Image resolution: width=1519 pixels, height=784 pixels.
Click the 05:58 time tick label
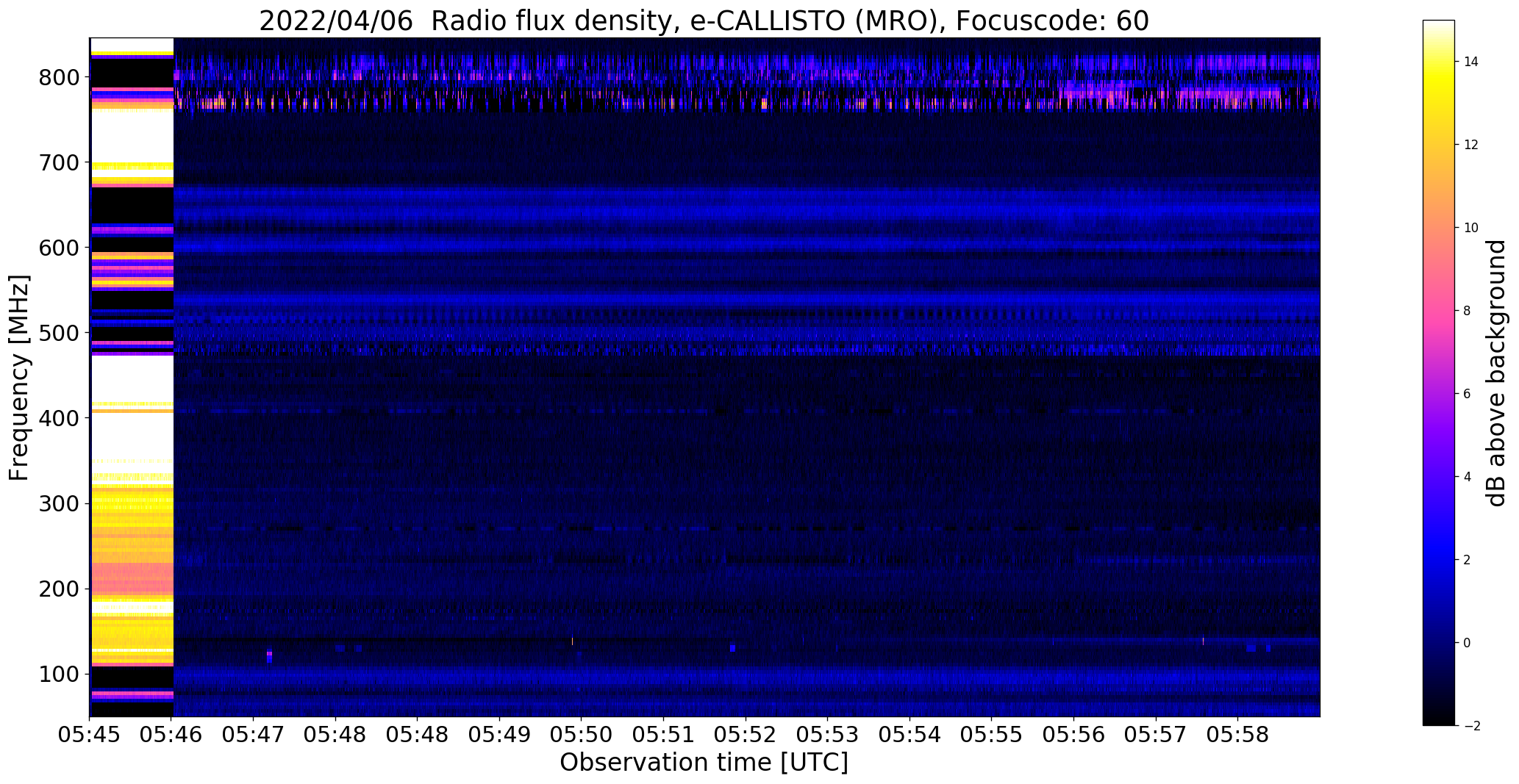tap(1237, 736)
